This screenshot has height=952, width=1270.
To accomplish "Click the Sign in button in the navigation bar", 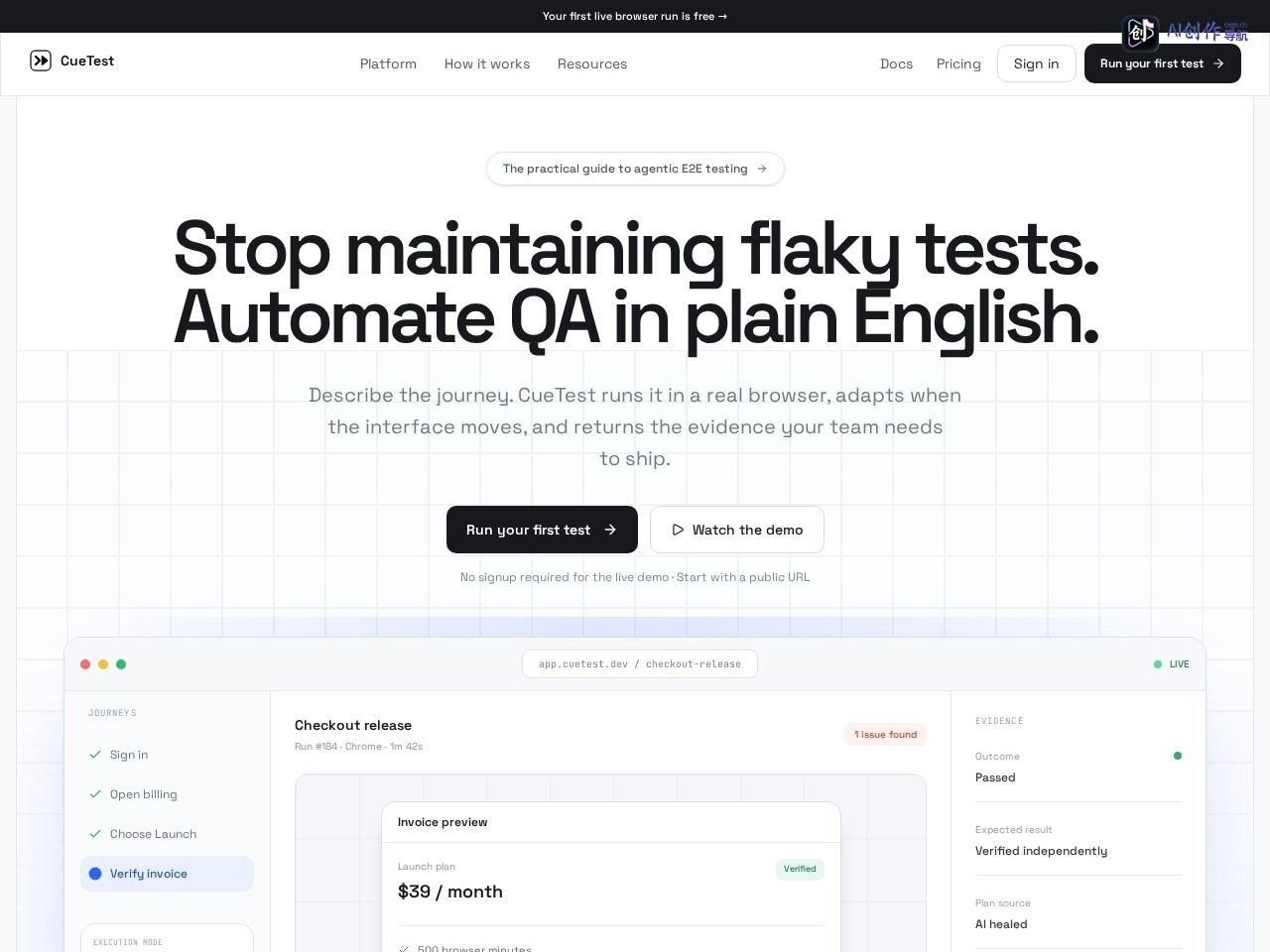I will click(1037, 63).
